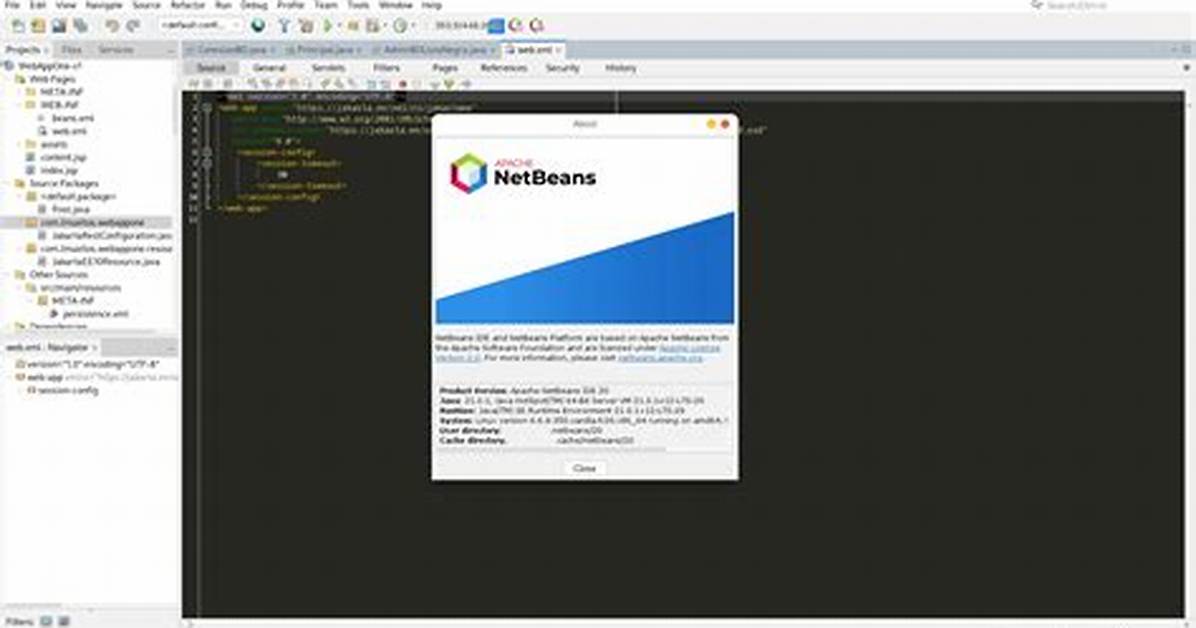Image resolution: width=1196 pixels, height=628 pixels.
Task: Select the web-app node in the Navigator
Action: click(44, 377)
